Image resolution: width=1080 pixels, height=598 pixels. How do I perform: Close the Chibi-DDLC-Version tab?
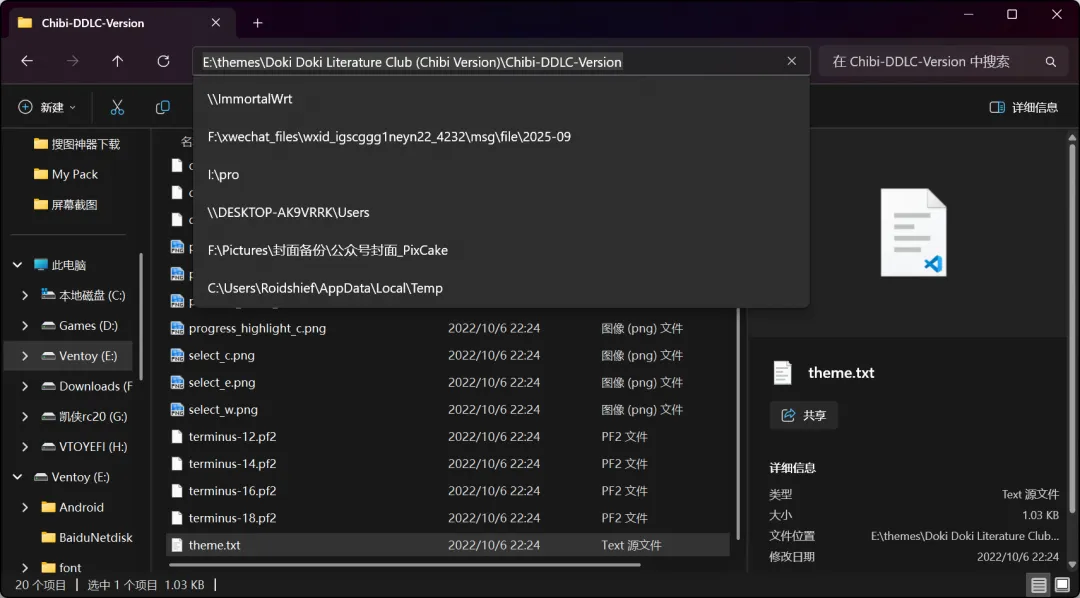(x=216, y=23)
